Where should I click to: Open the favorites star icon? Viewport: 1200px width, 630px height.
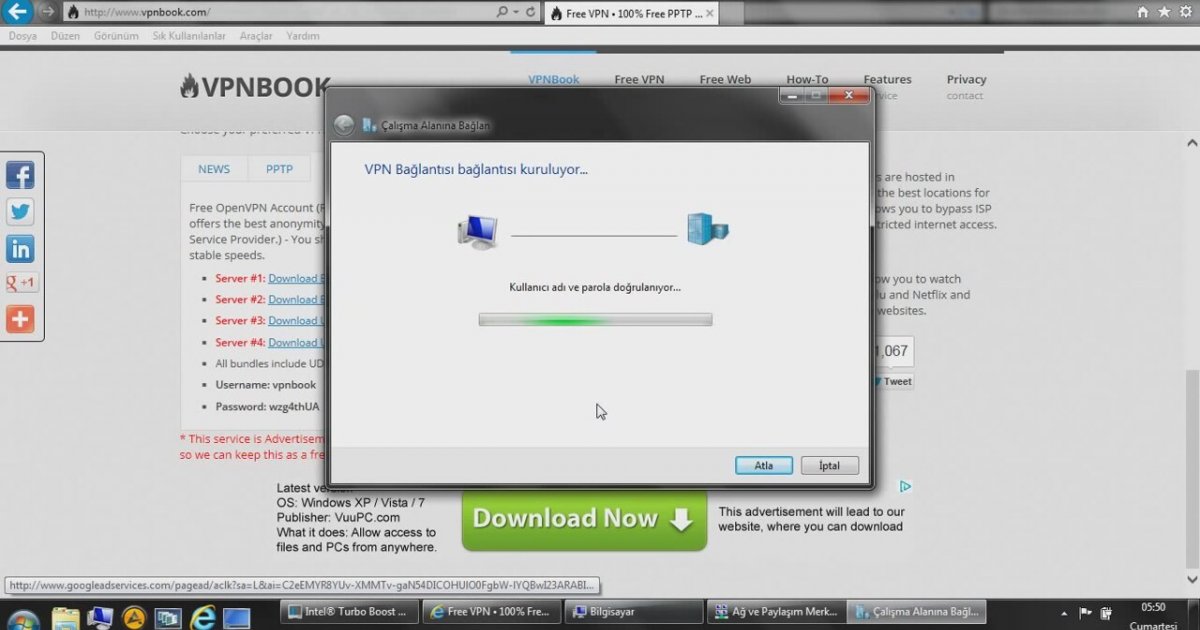point(1164,13)
